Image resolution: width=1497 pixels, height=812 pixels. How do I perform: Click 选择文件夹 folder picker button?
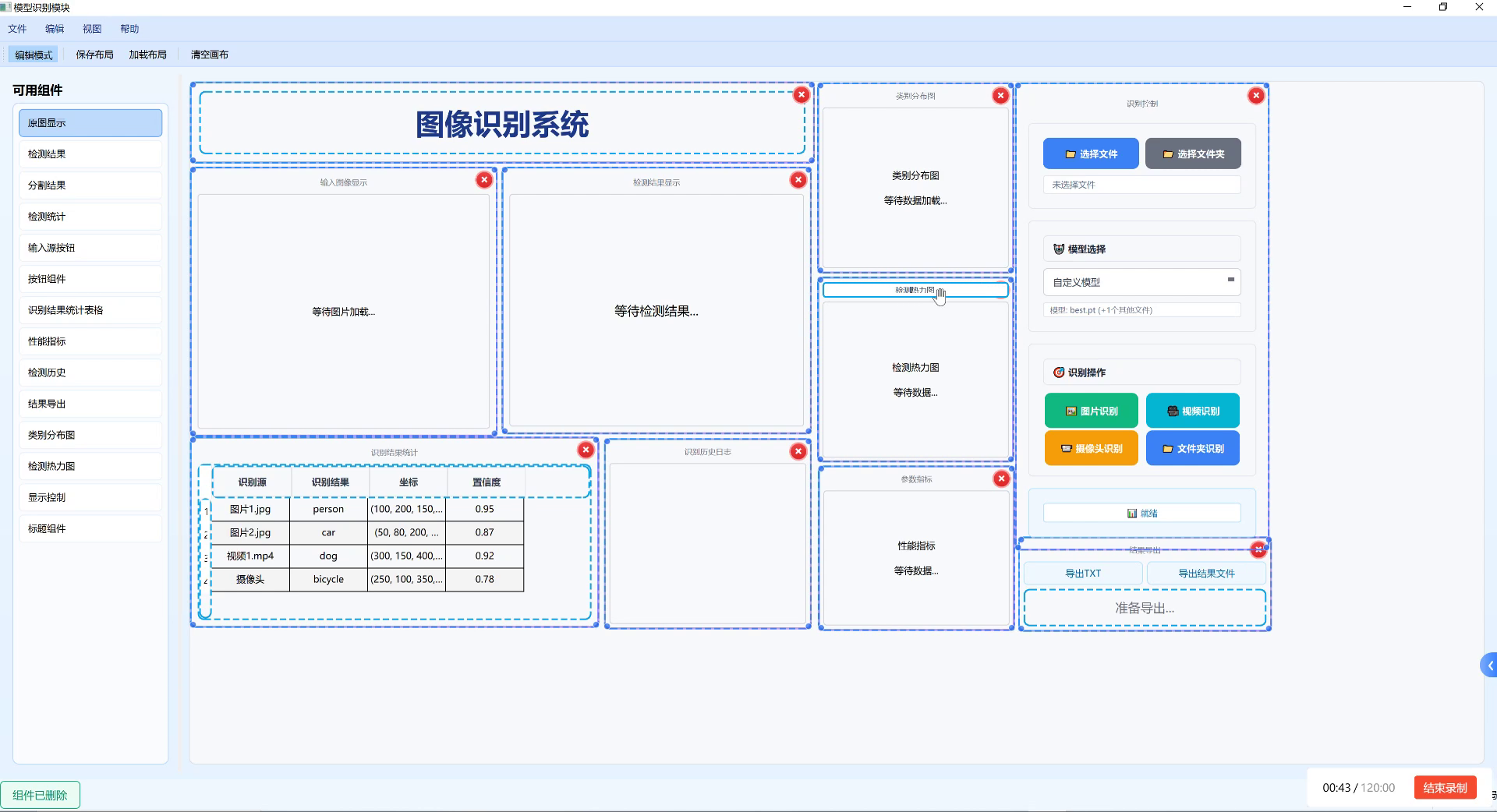(x=1193, y=154)
